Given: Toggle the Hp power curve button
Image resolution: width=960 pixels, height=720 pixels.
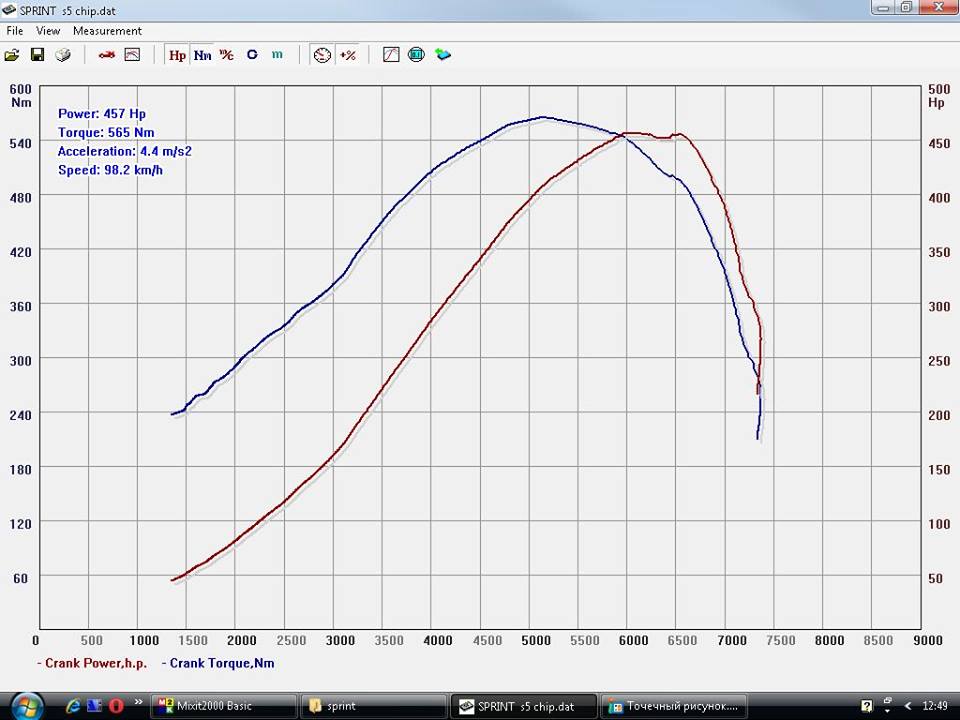Looking at the screenshot, I should pos(177,55).
